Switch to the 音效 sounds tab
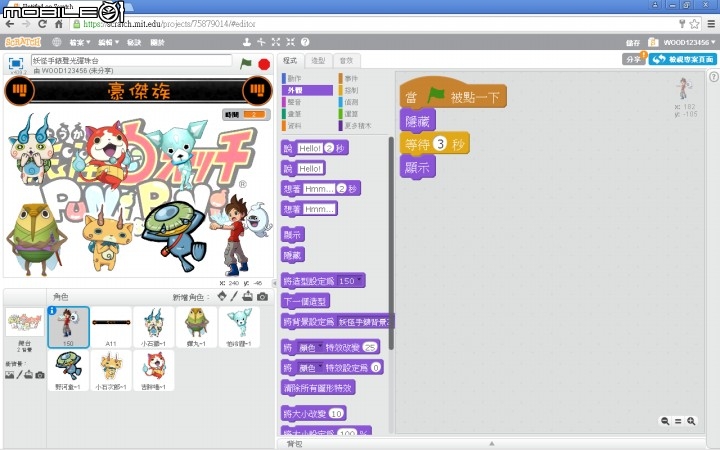This screenshot has width=720, height=450. tap(346, 61)
